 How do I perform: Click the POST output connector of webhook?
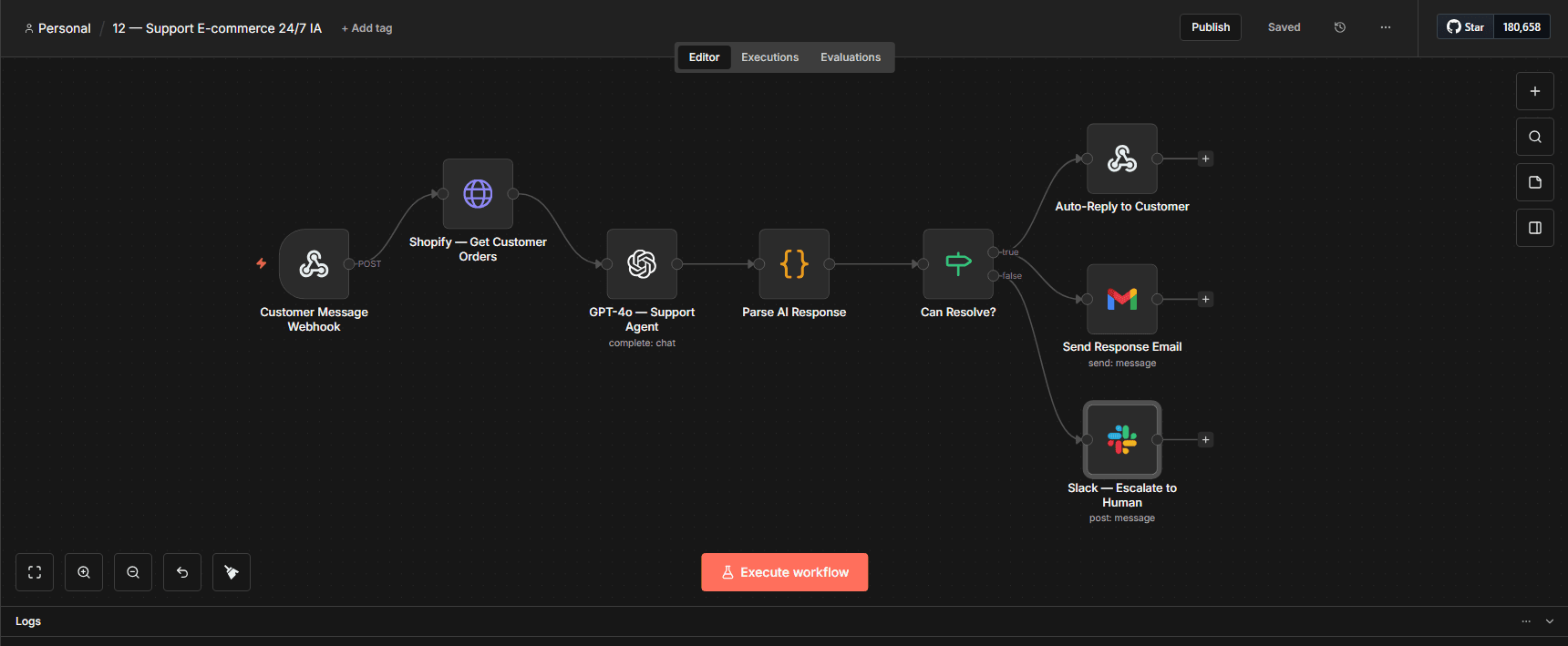coord(349,263)
